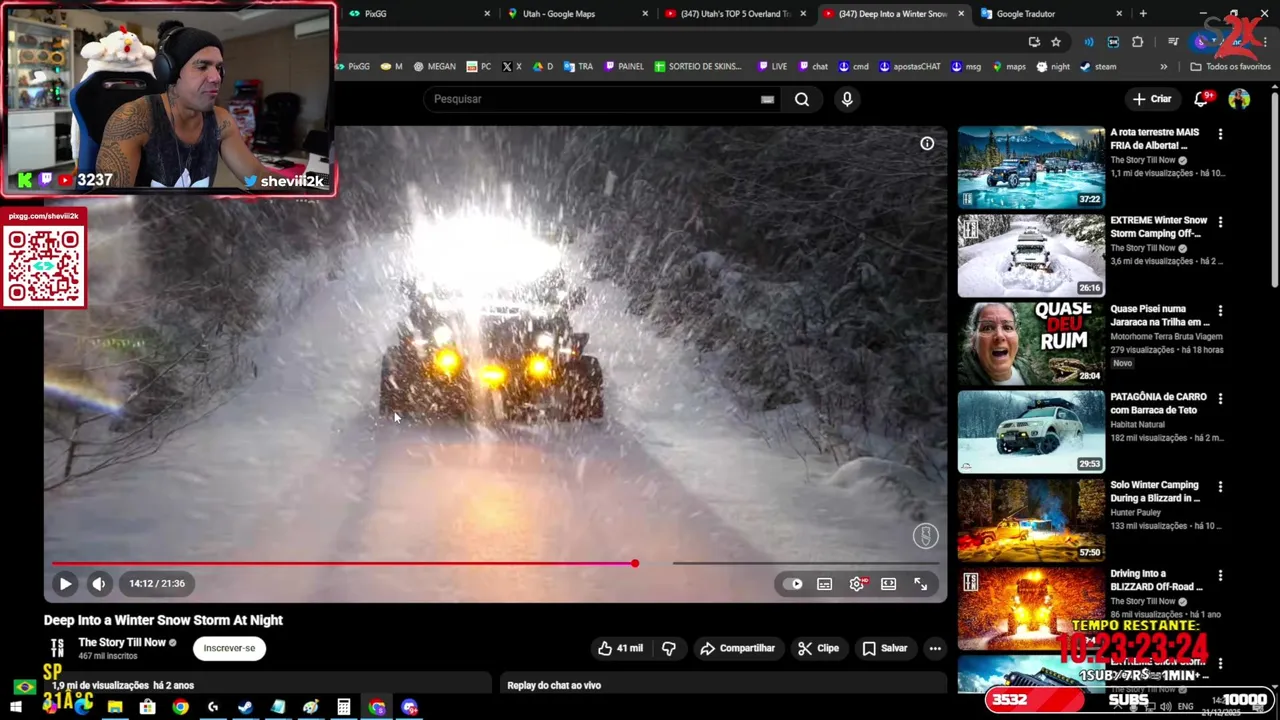
Task: Open The Story Till Now channel avatar
Action: click(57, 648)
